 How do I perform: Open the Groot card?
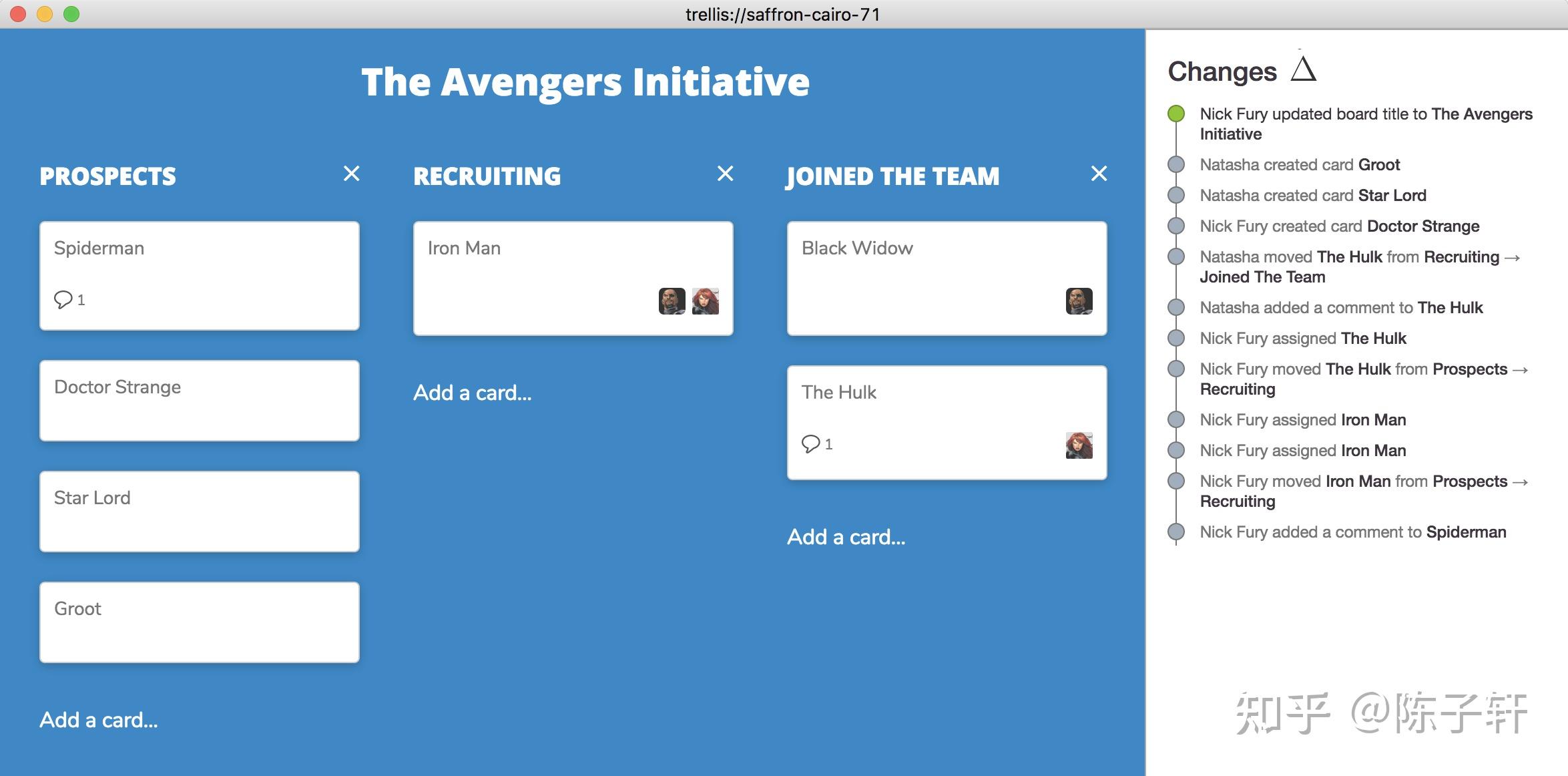[x=200, y=622]
